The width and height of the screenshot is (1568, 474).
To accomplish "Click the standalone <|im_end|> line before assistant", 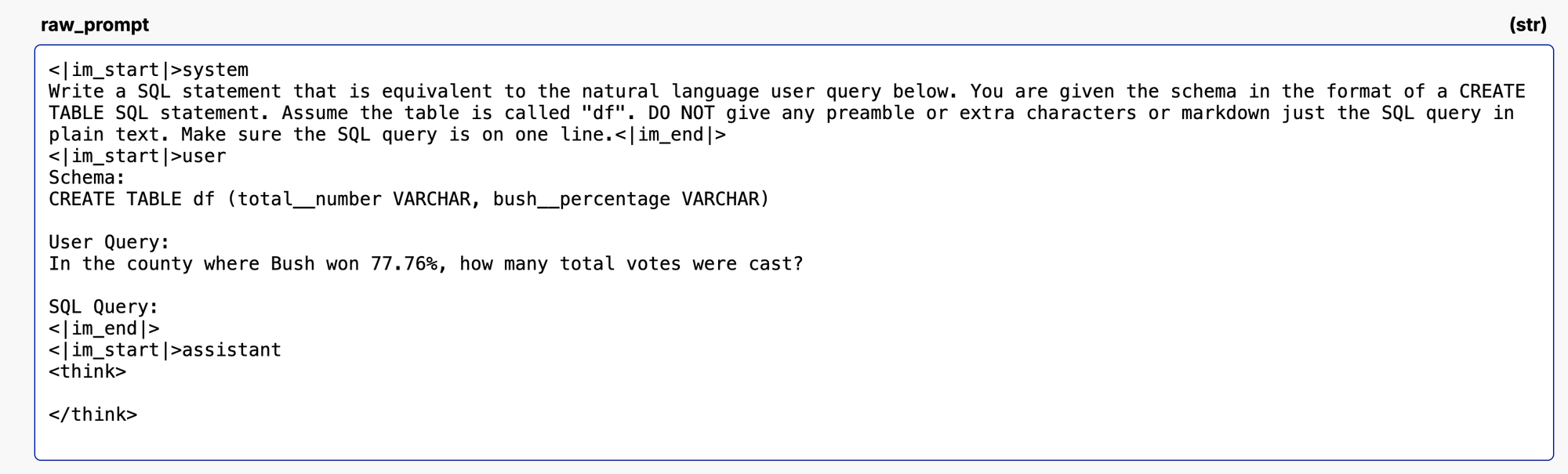I will tap(104, 328).
